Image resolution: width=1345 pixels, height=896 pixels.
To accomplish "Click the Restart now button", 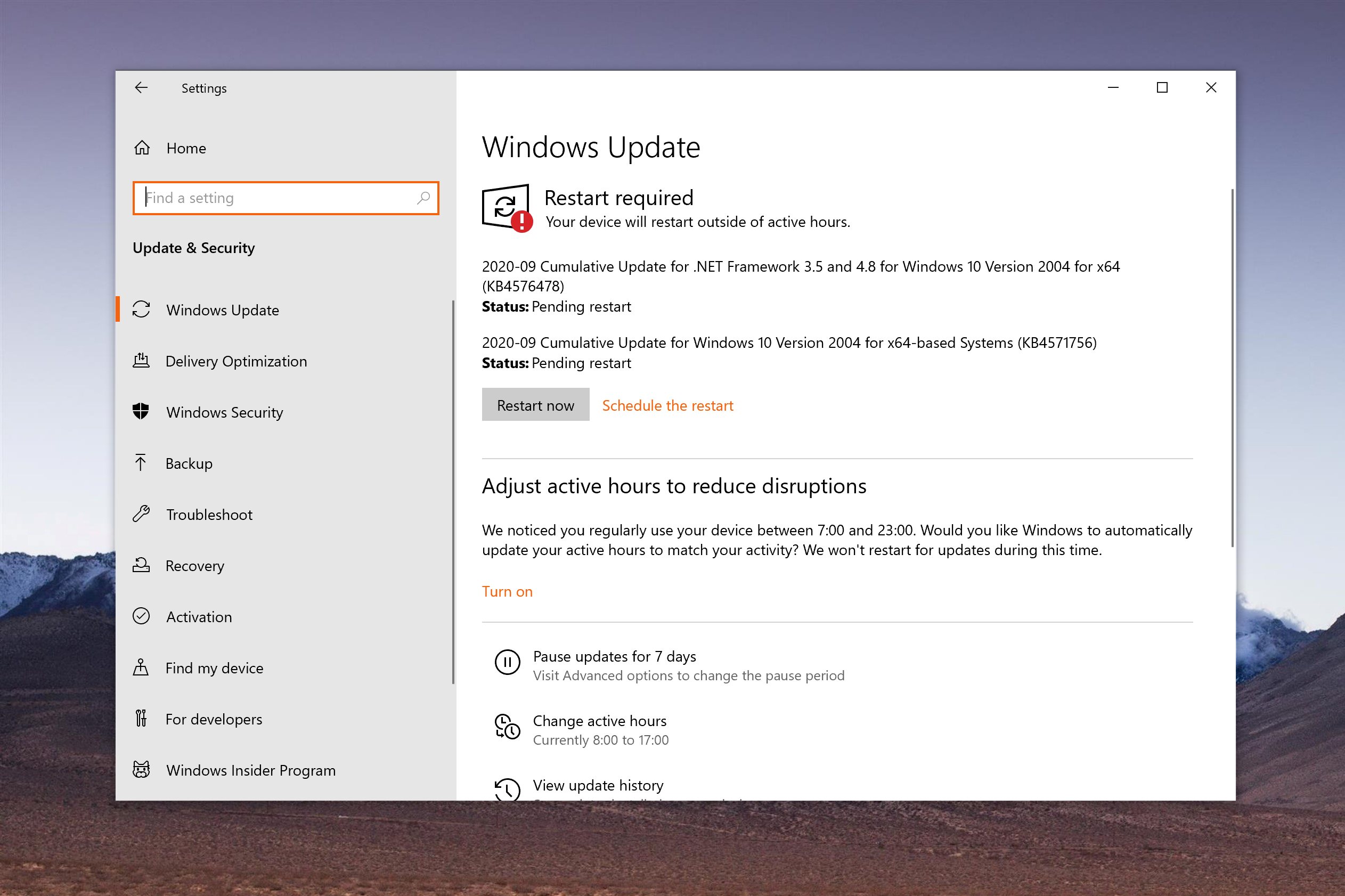I will [535, 404].
